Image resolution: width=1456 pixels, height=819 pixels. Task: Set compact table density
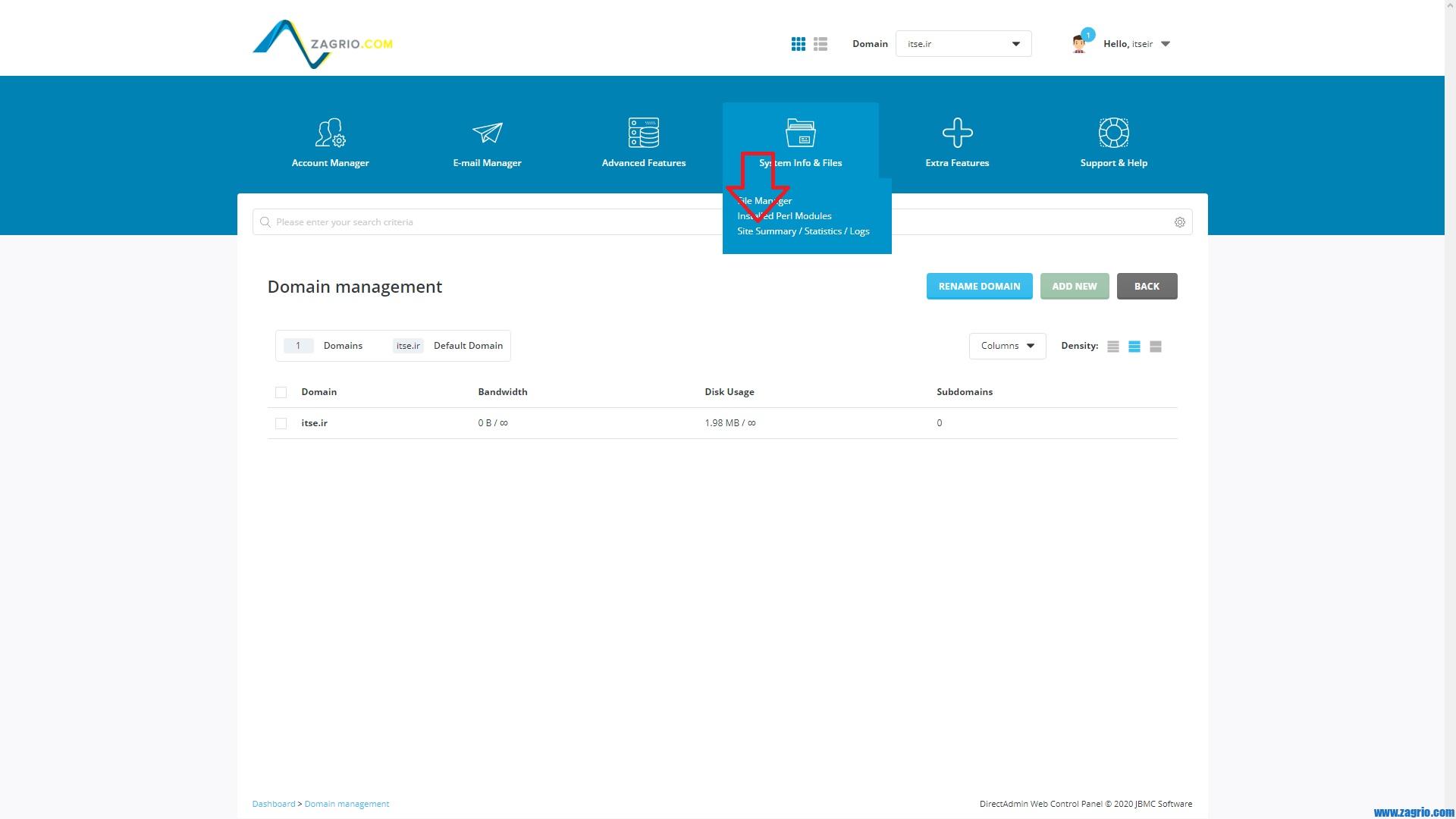(1112, 347)
